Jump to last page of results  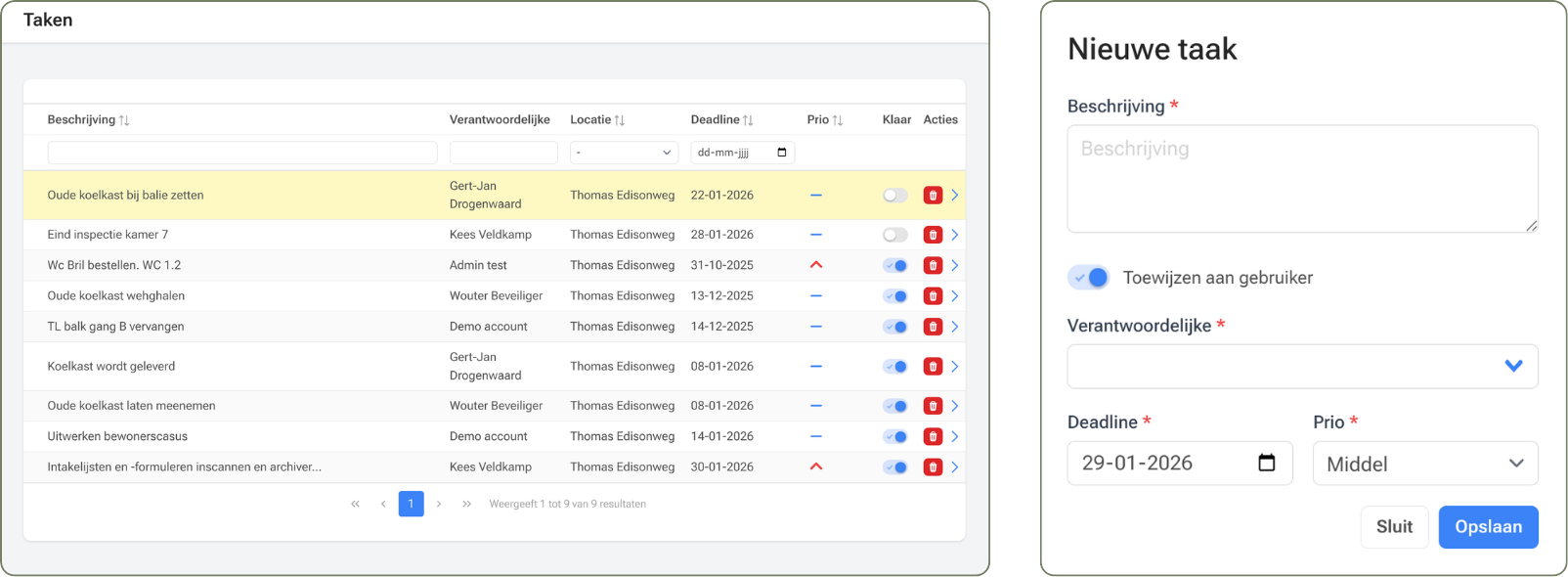pos(467,504)
